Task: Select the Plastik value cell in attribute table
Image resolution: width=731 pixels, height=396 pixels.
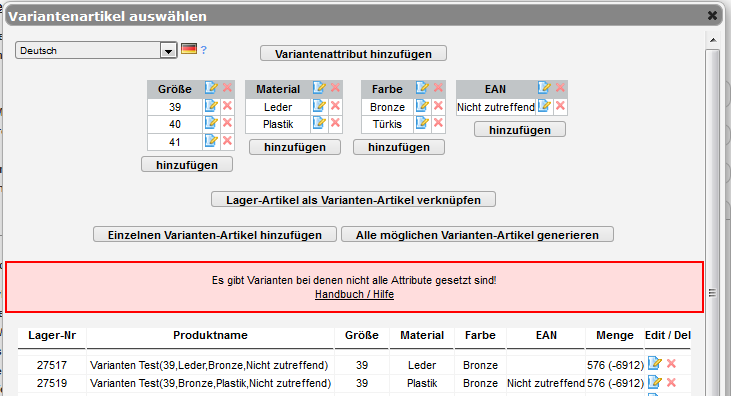Action: 278,124
